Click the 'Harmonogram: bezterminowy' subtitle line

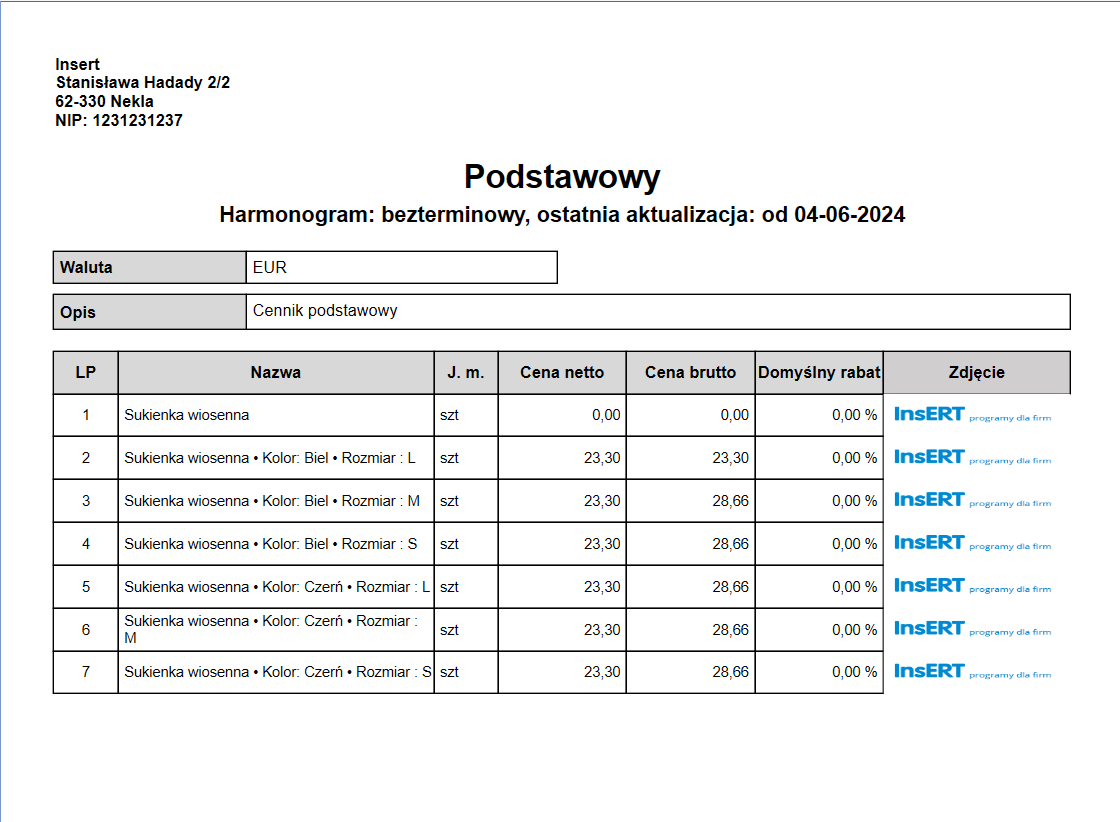point(562,215)
